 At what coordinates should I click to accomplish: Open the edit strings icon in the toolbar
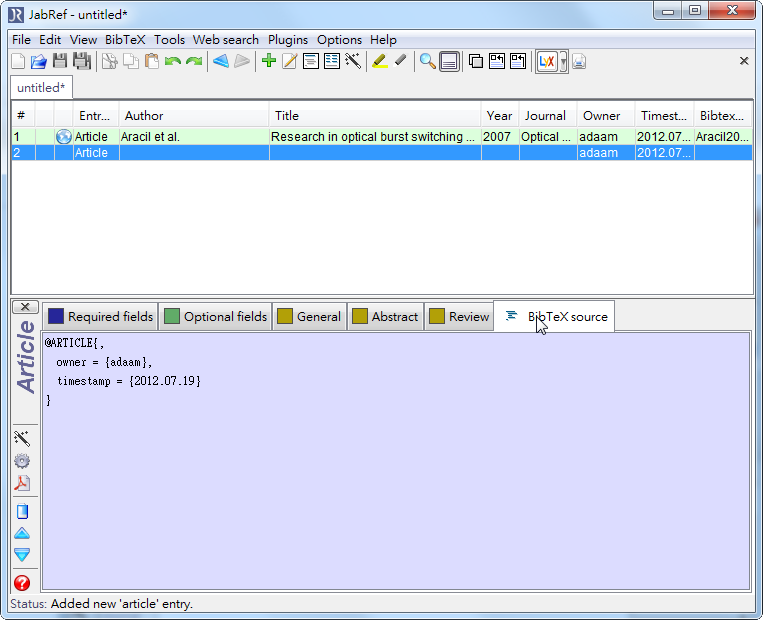pos(332,61)
